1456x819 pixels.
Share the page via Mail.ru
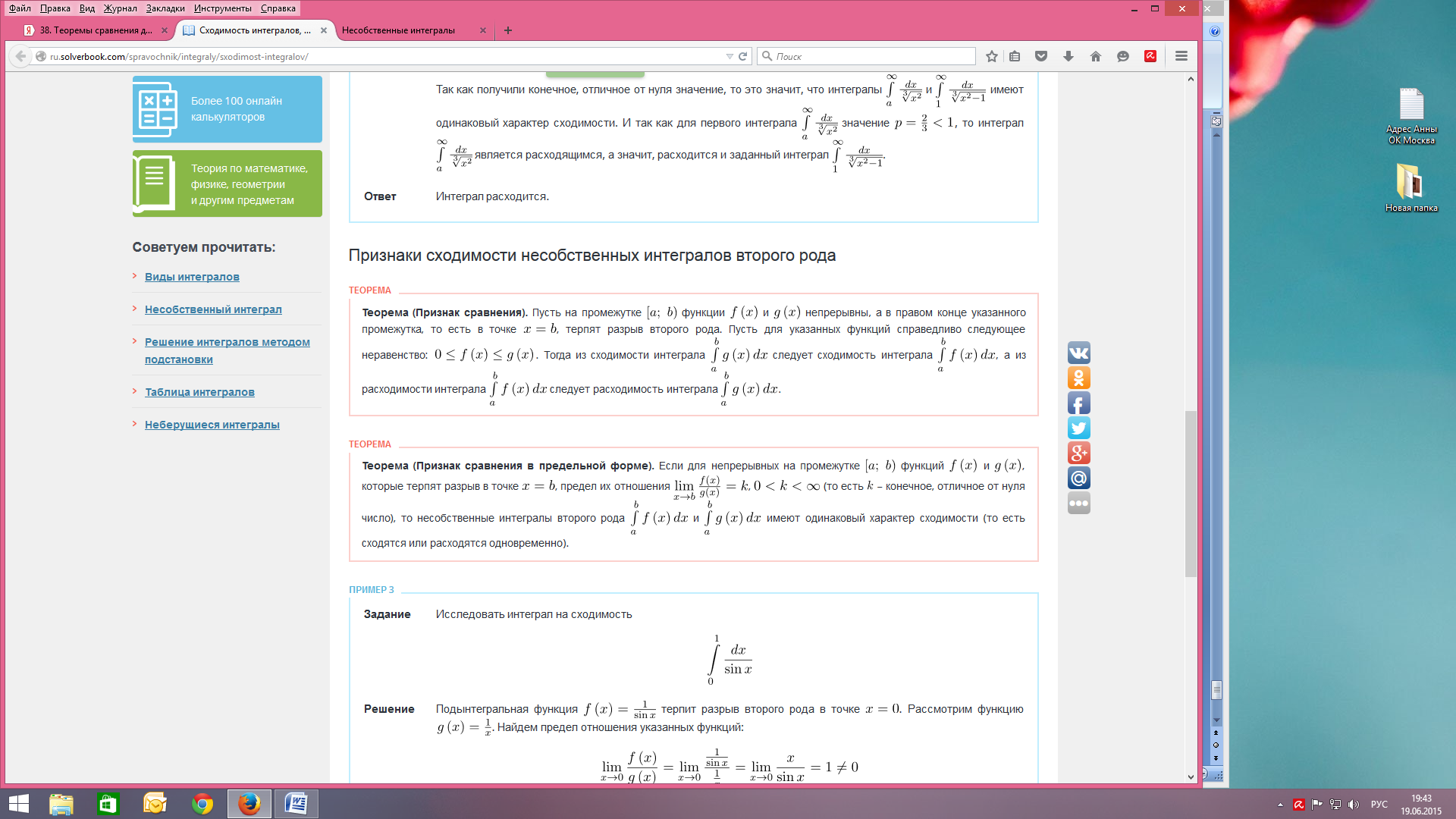[1079, 478]
